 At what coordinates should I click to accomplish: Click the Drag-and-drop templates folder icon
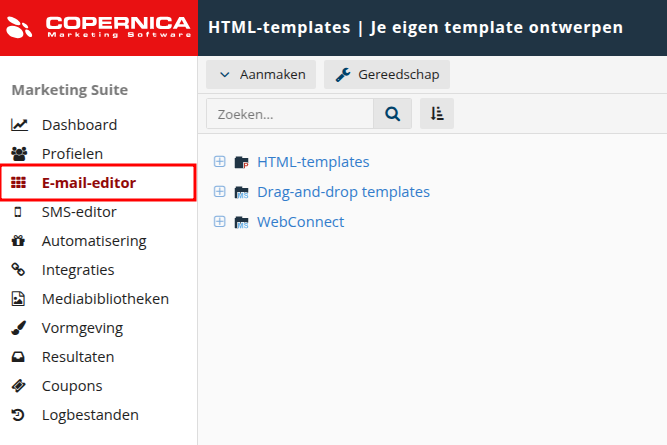click(241, 192)
